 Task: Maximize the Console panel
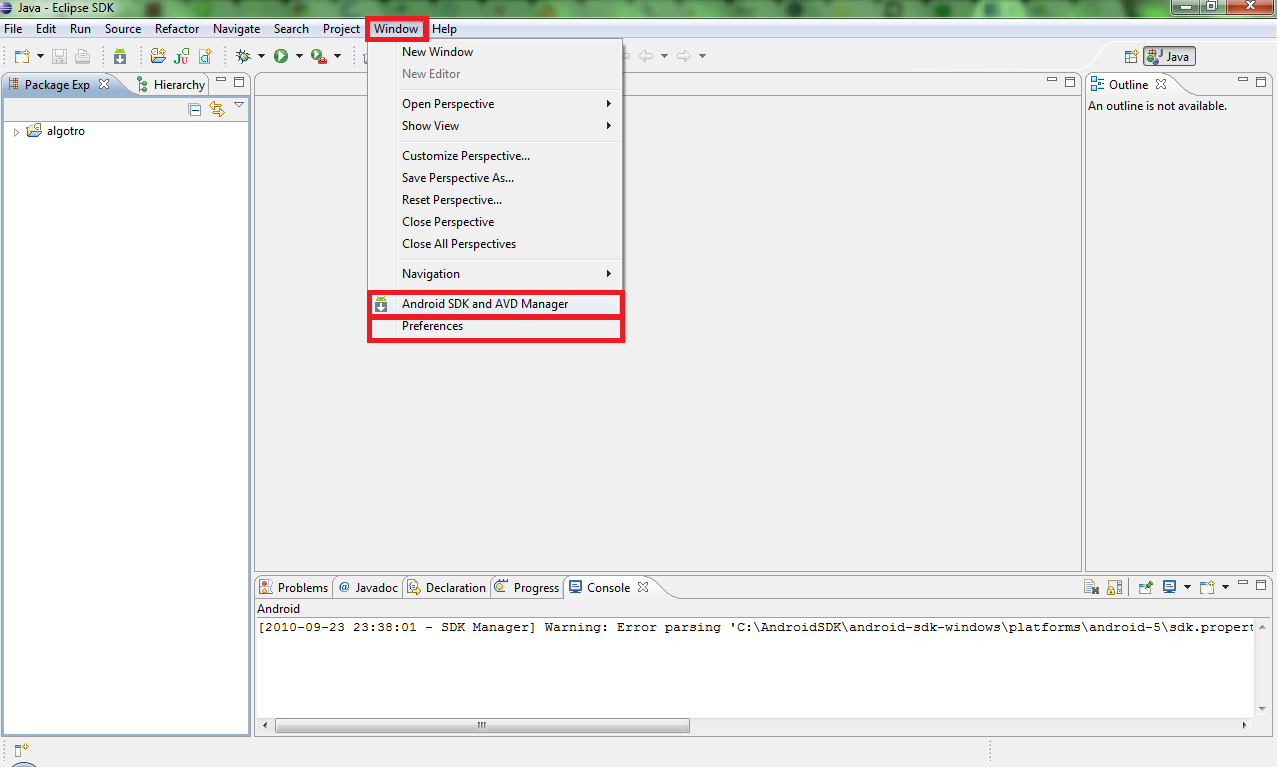point(1261,584)
